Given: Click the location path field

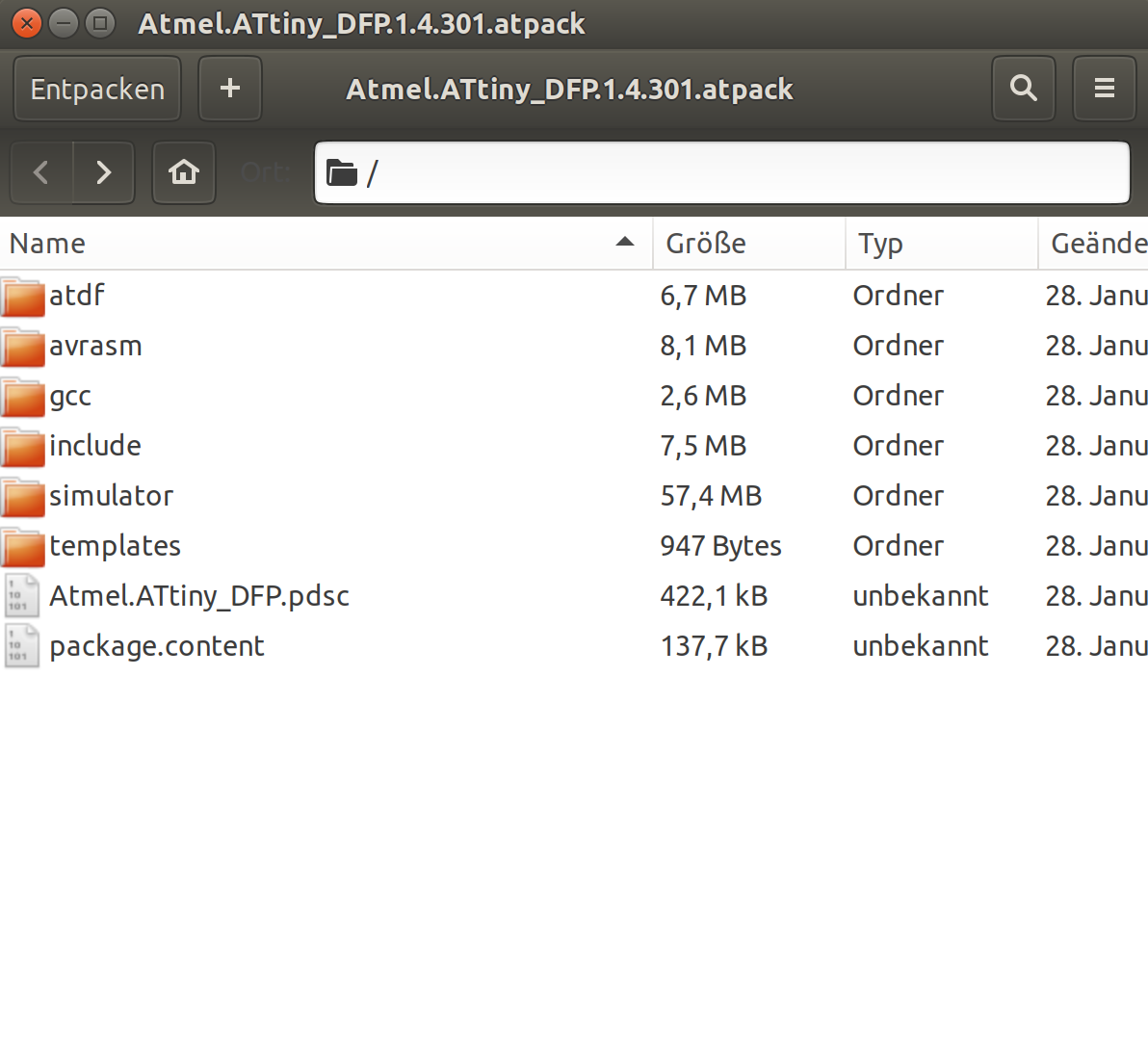Looking at the screenshot, I should coord(722,172).
